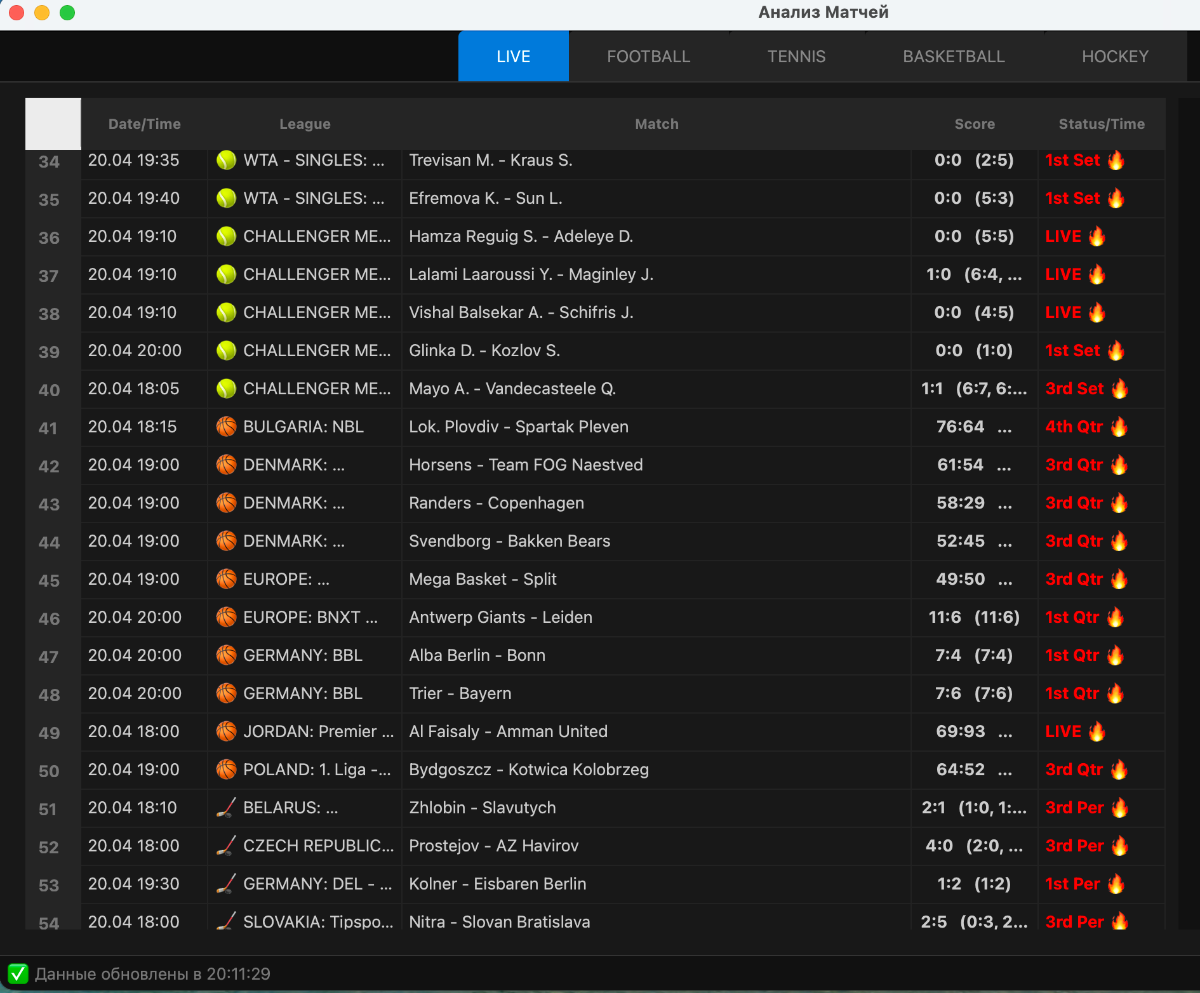
Task: Go to the HOCKEY tab
Action: 1115,57
